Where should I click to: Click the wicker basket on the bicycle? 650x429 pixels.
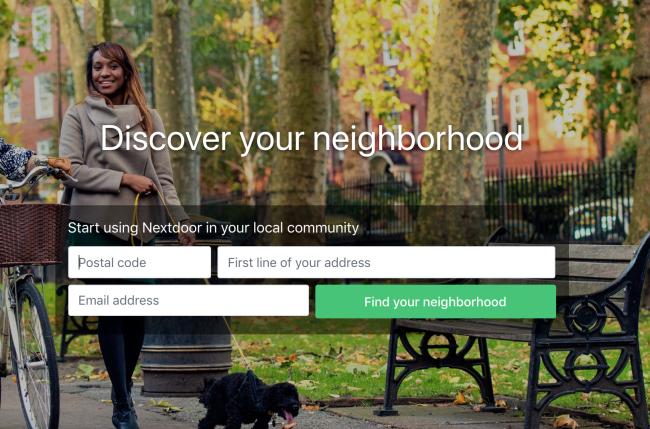tap(33, 233)
